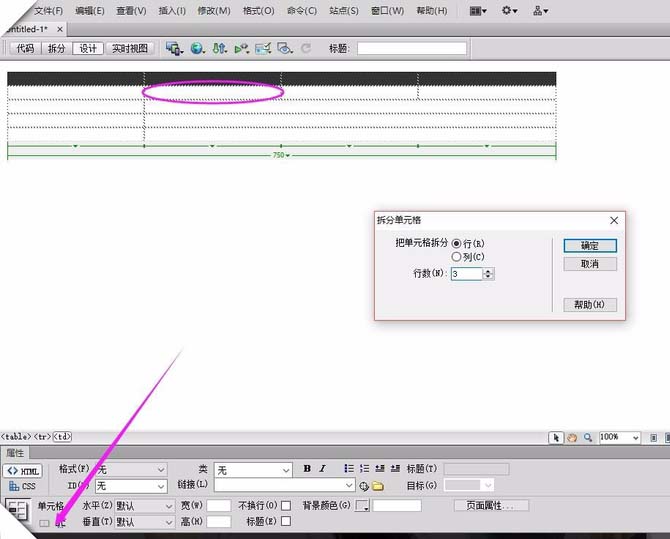Click the merge cells icon

coord(44,523)
